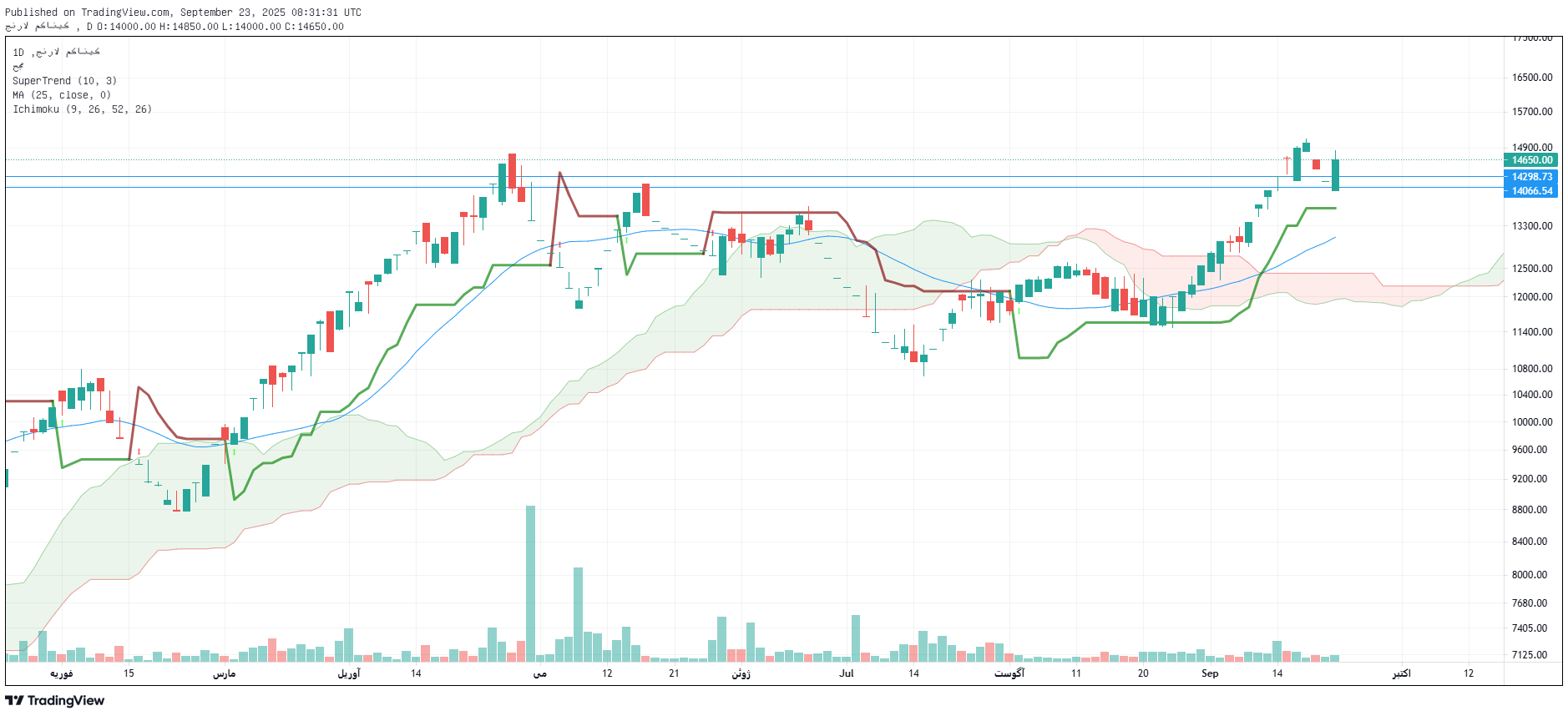1568x716 pixels.
Task: Click the 12000.00 price scale label
Action: click(1531, 297)
